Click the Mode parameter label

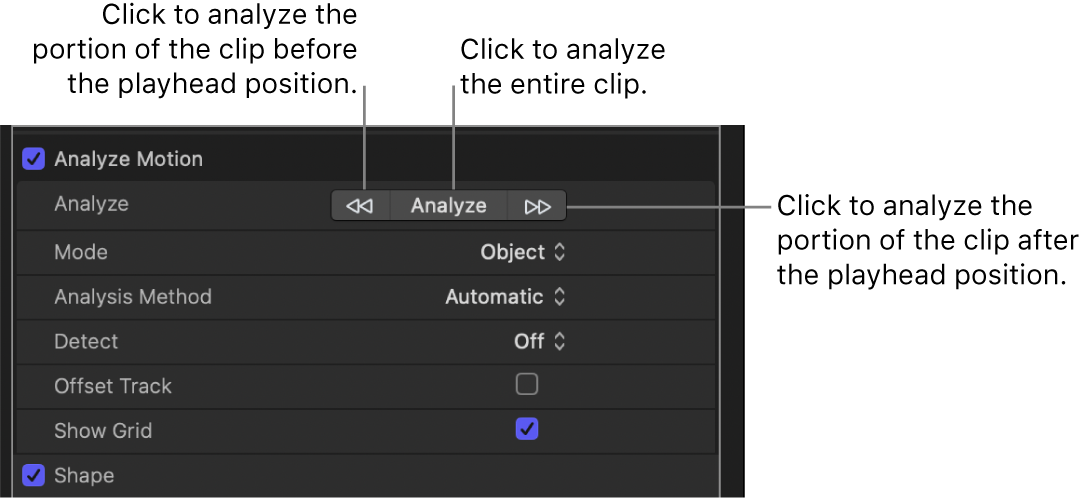click(81, 252)
